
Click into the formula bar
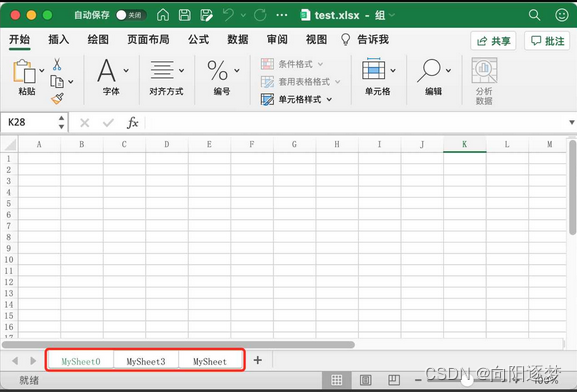click(x=356, y=123)
